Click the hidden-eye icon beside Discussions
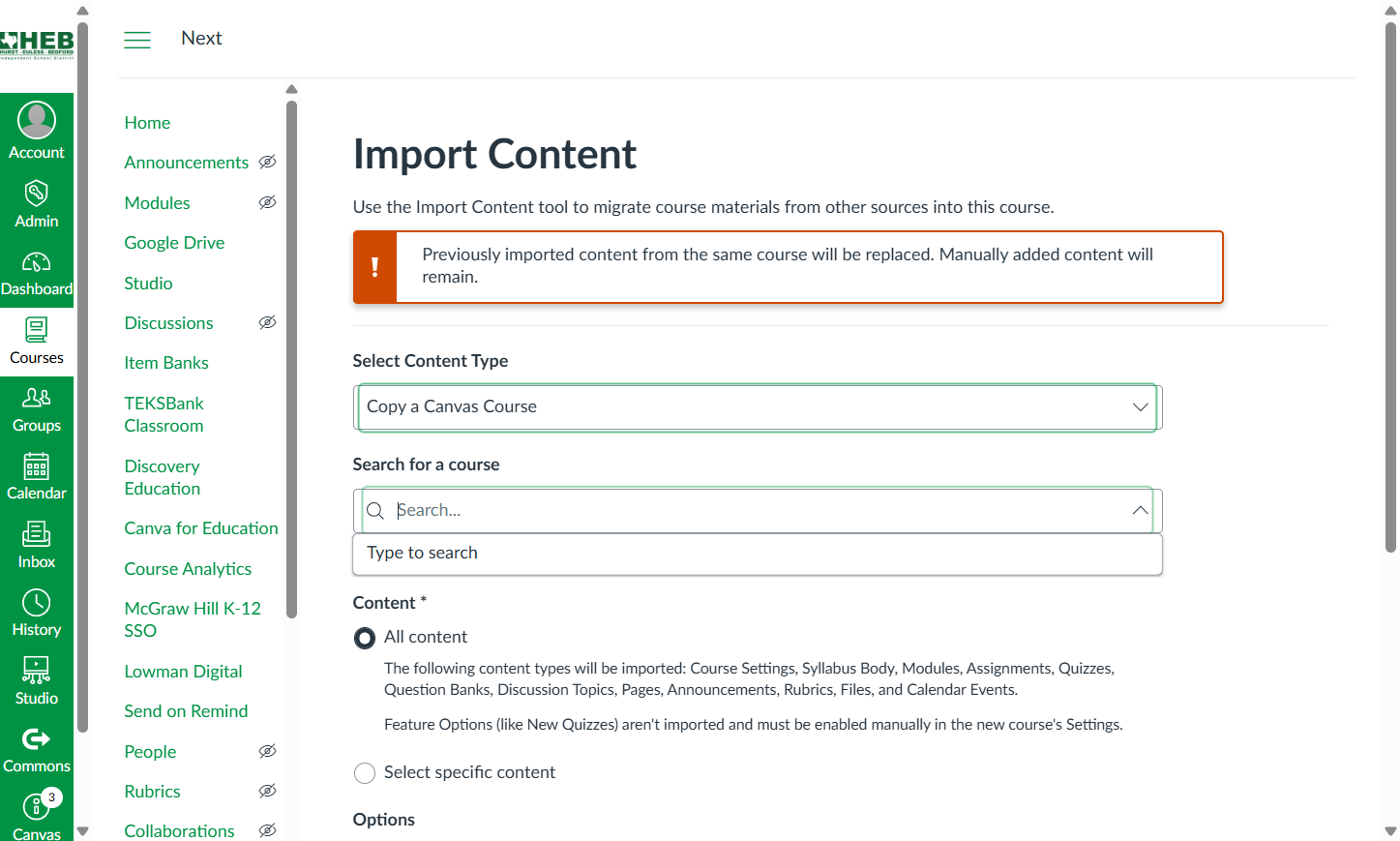Screen dimensions: 1400x841 point(268,322)
